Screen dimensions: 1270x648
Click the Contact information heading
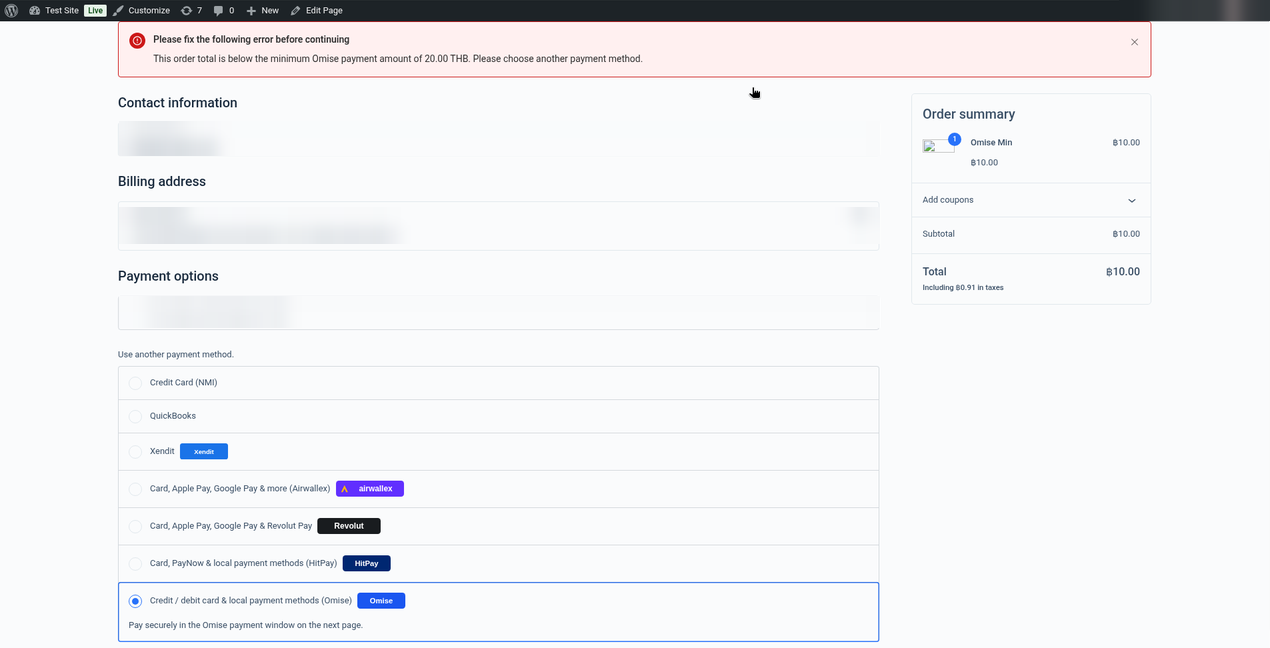[x=178, y=103]
